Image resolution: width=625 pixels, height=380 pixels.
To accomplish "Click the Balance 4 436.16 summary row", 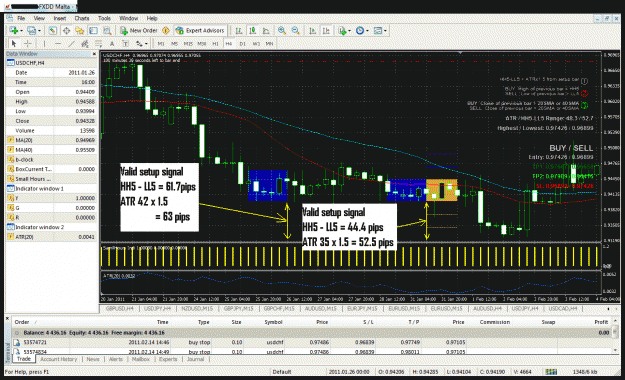I will (311, 333).
